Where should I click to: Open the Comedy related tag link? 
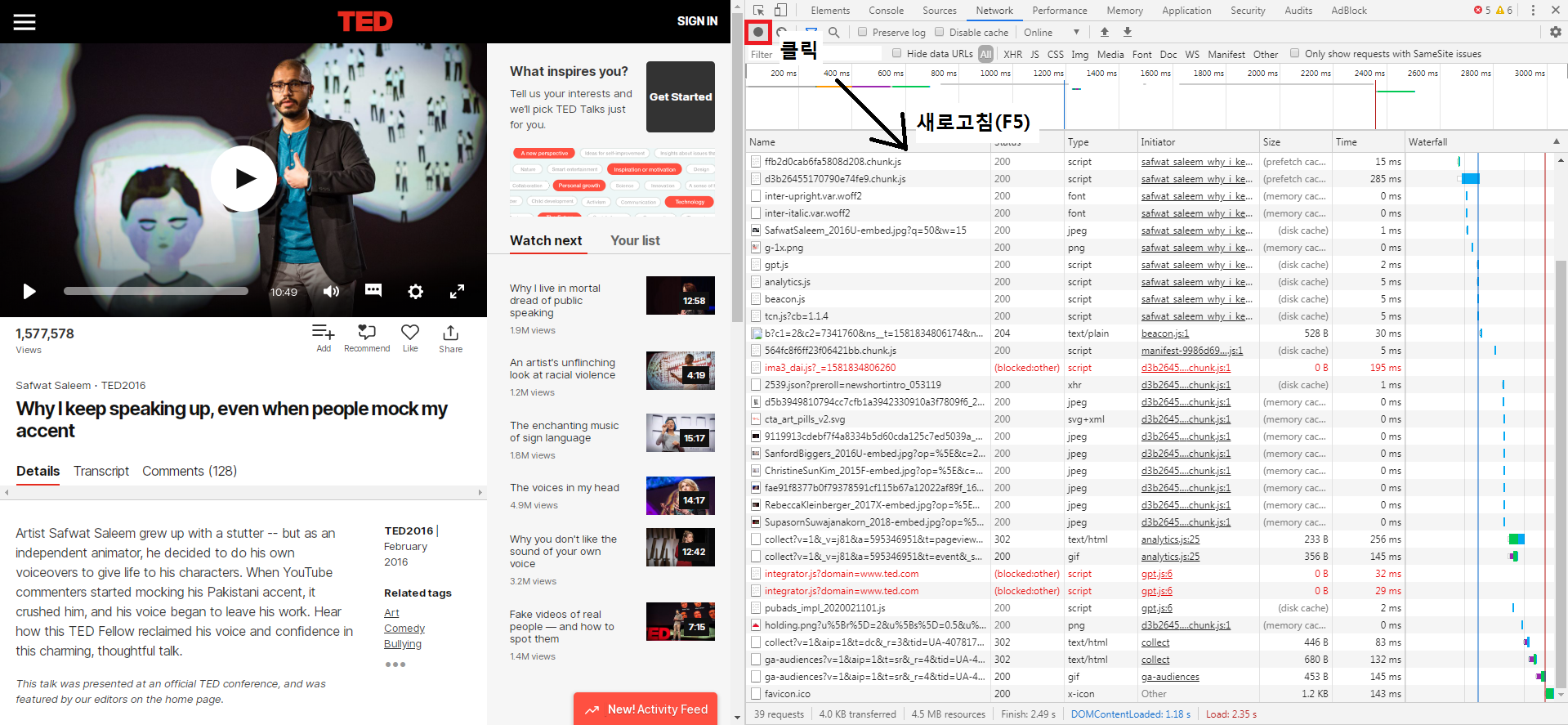pos(404,629)
